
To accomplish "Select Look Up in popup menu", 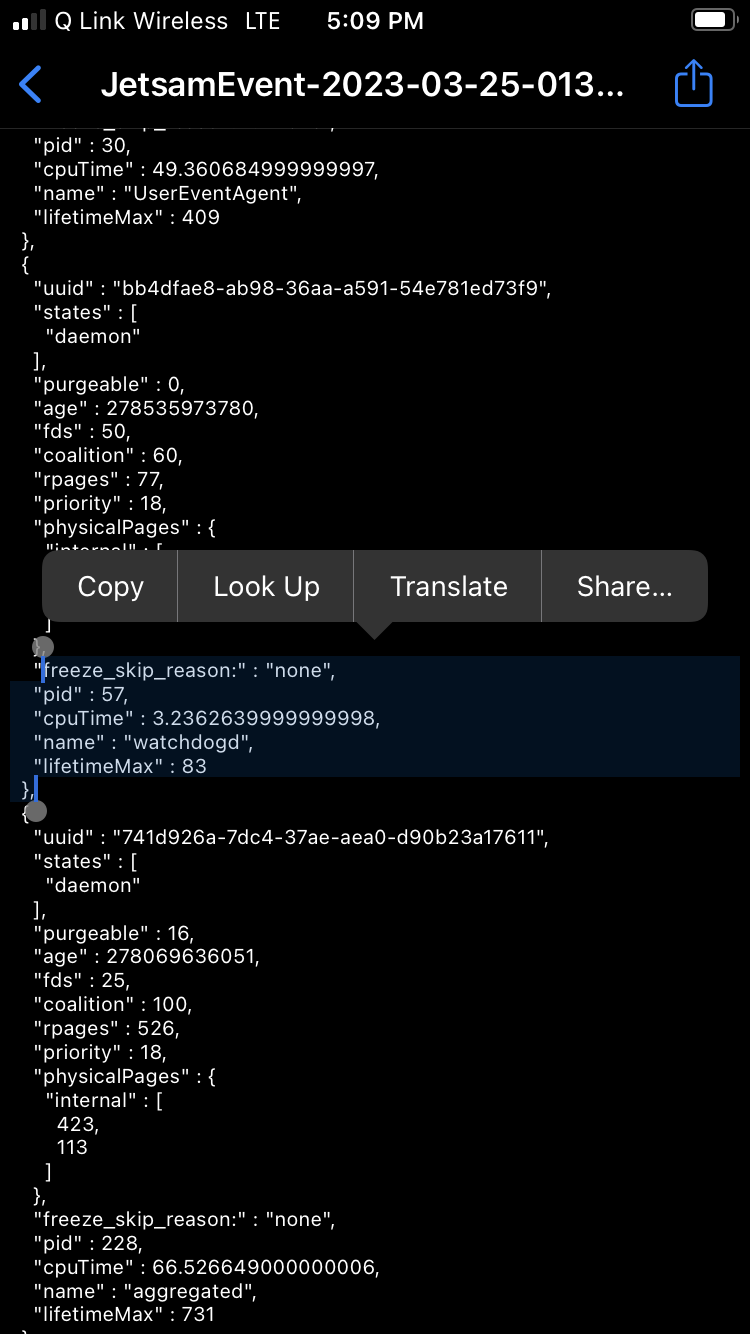I will 266,587.
